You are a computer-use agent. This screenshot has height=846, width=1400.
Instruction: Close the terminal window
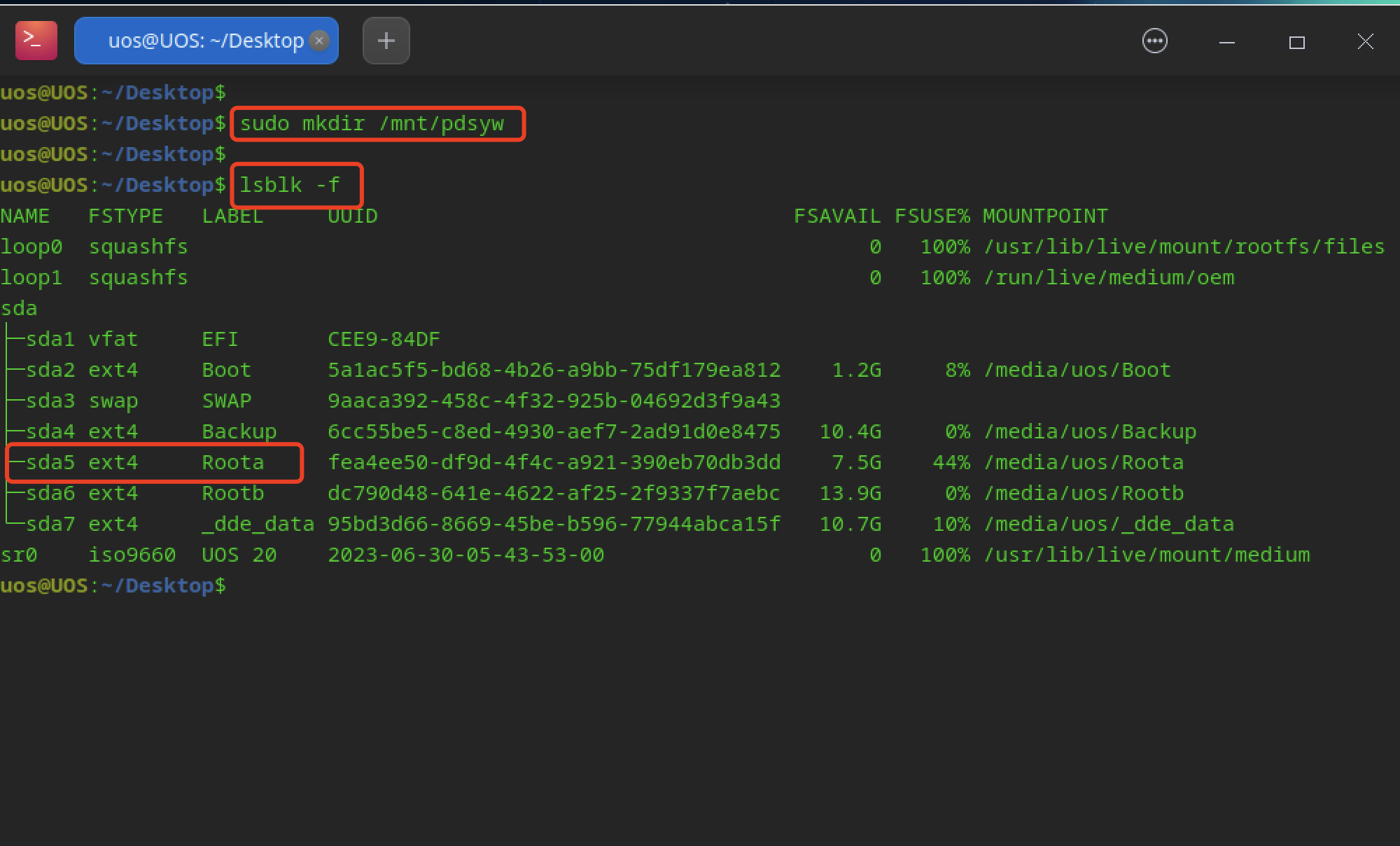pos(1365,41)
